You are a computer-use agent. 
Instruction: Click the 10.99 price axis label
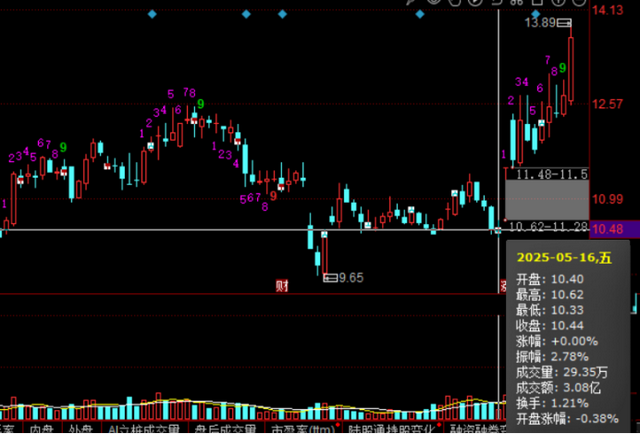pyautogui.click(x=608, y=199)
